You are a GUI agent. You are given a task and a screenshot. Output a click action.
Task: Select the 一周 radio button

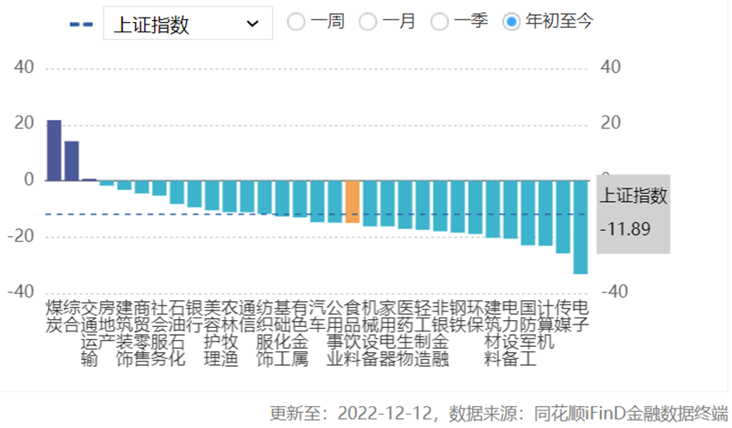click(x=296, y=21)
